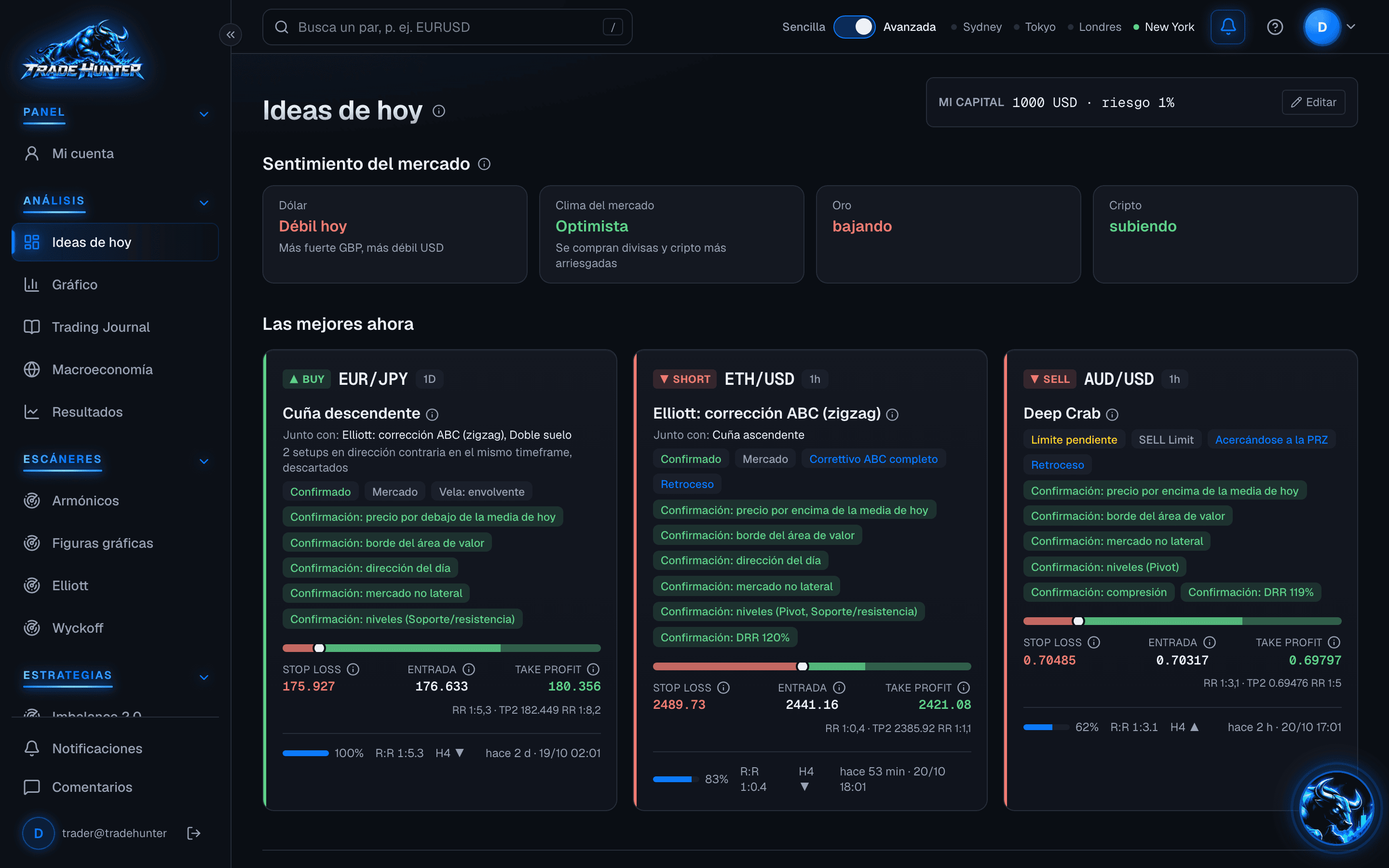Click the Clima del mercado Optimista card

pos(671,234)
